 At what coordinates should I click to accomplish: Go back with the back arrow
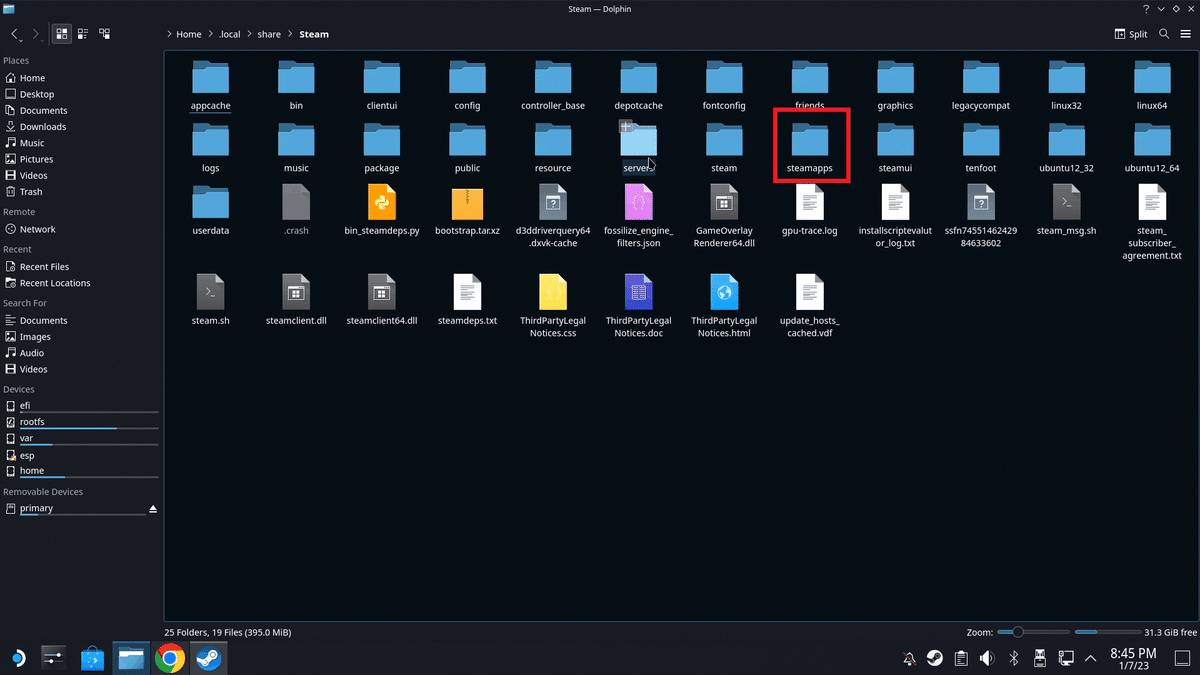tap(16, 34)
